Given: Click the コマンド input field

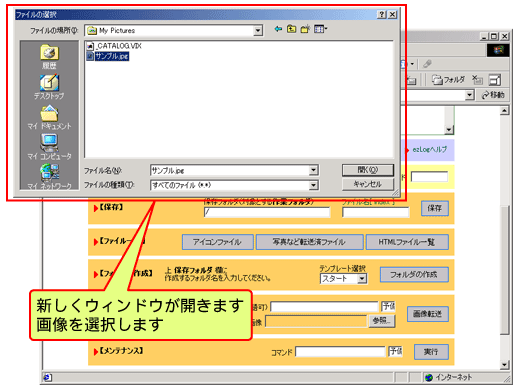Looking at the screenshot, I should (x=340, y=352).
